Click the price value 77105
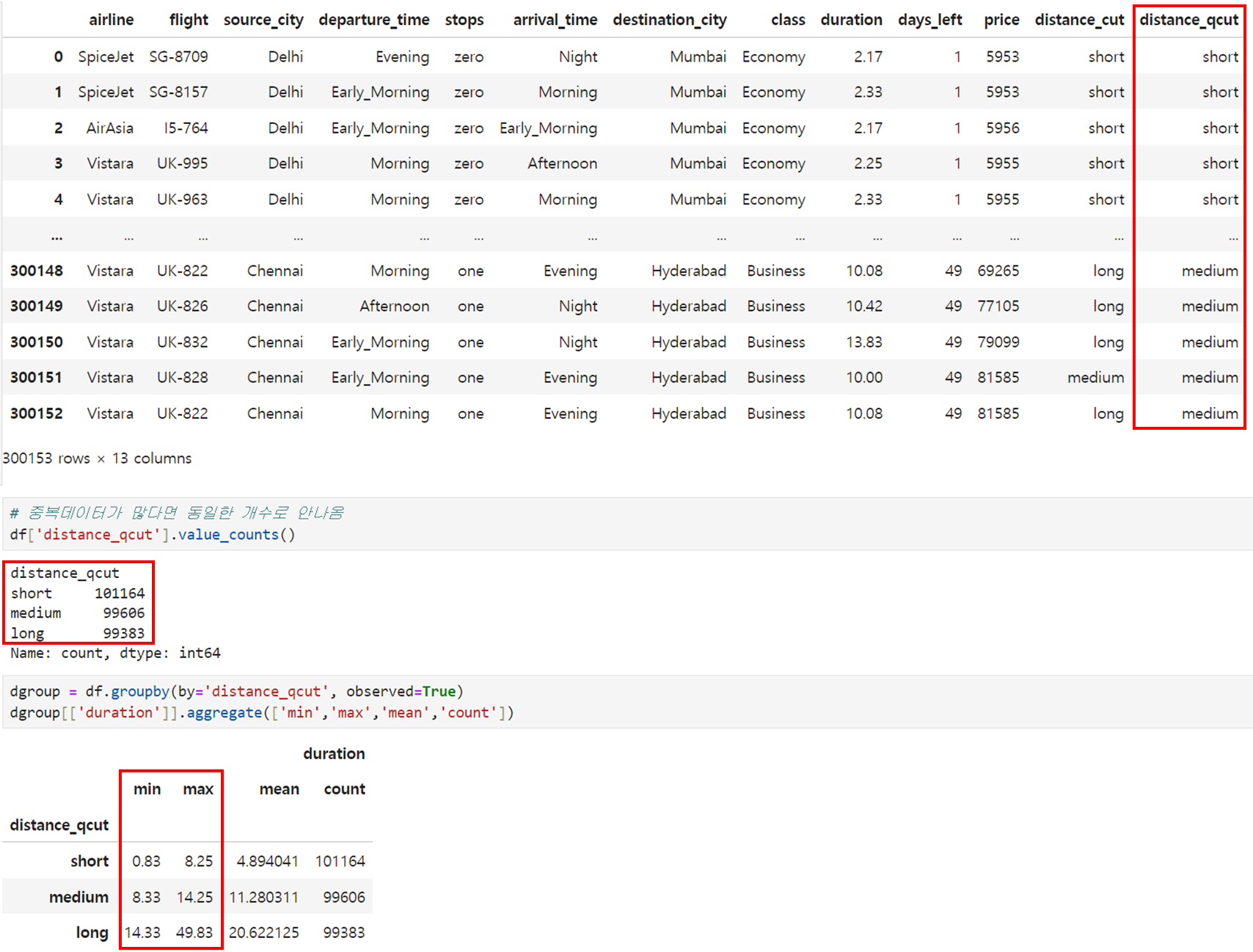Viewport: 1253px width, 952px height. click(x=998, y=306)
